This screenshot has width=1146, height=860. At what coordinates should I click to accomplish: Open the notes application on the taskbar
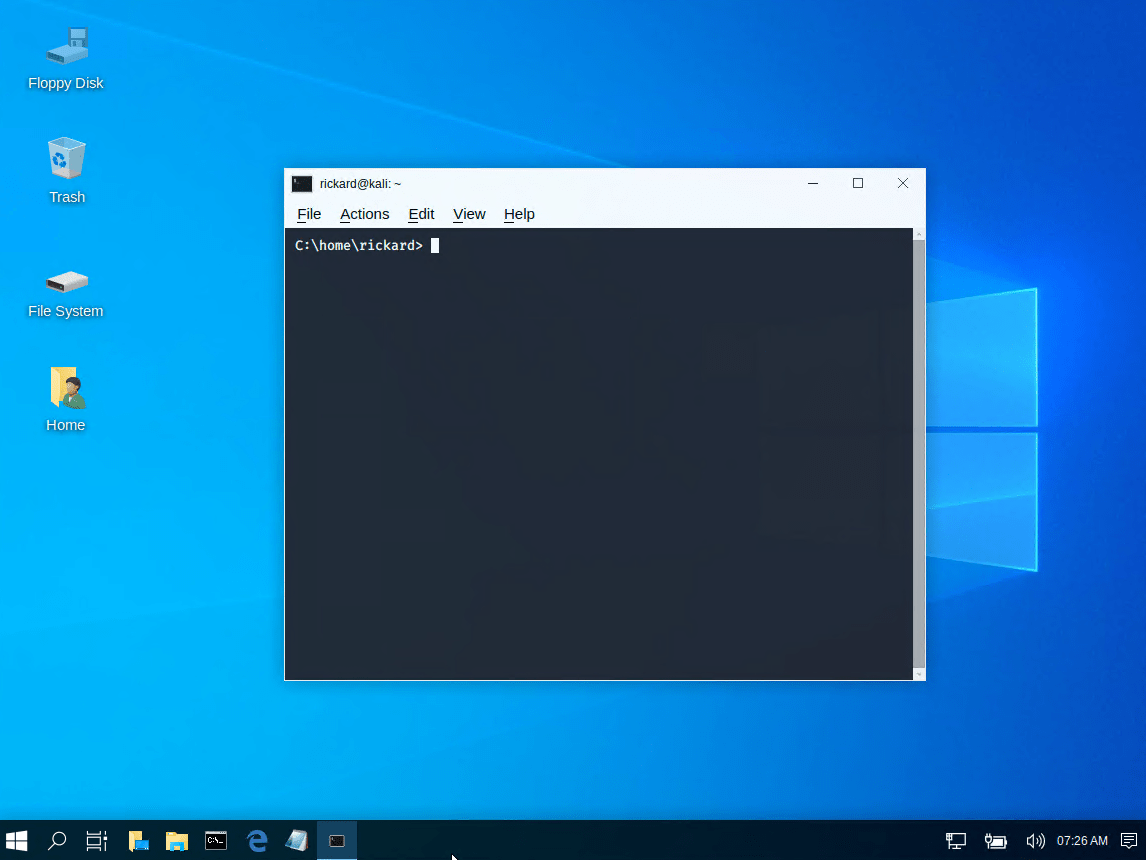point(297,840)
